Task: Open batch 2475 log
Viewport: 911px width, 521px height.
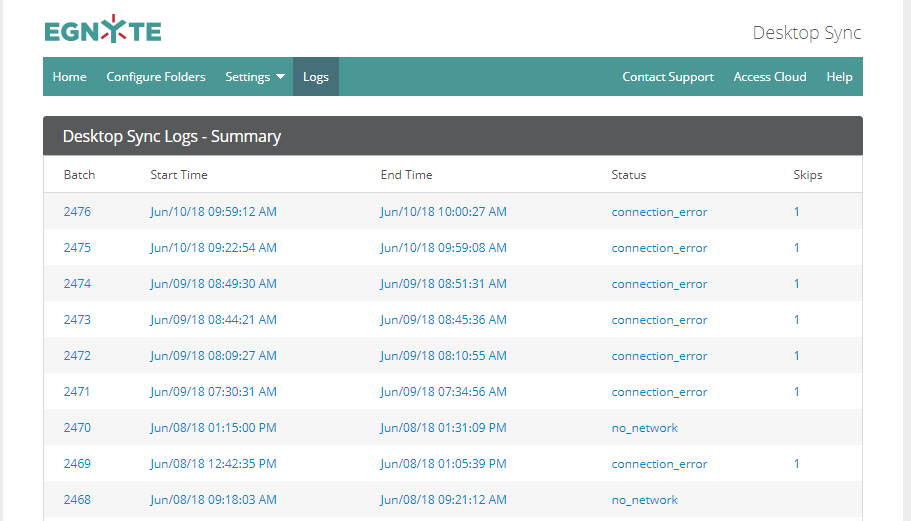Action: pos(77,247)
